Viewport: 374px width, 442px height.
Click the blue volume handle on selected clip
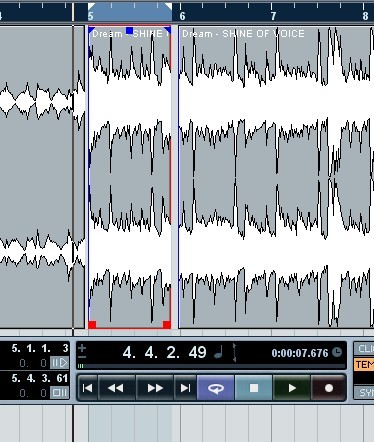pos(130,31)
